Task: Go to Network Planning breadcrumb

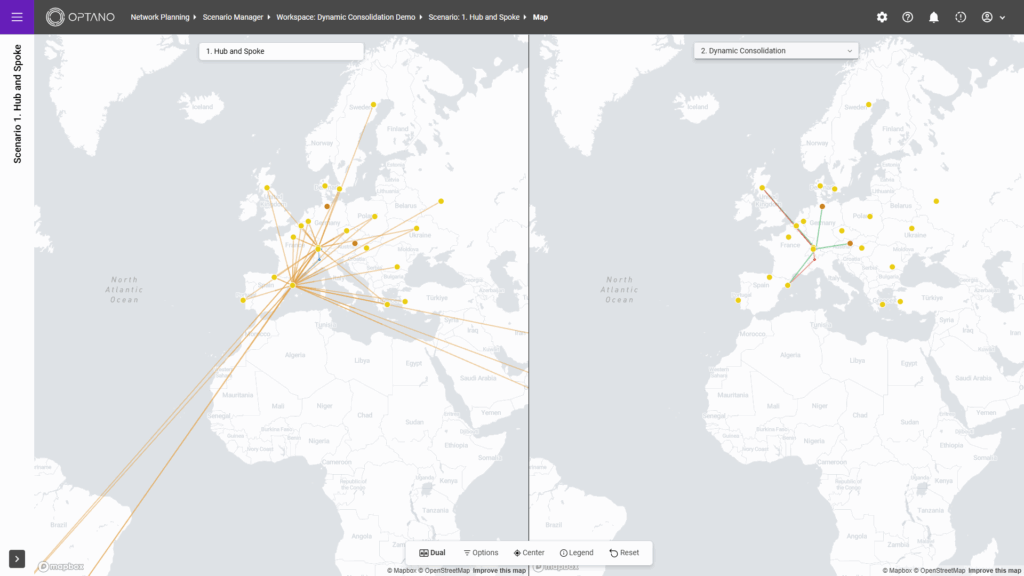Action: click(160, 17)
